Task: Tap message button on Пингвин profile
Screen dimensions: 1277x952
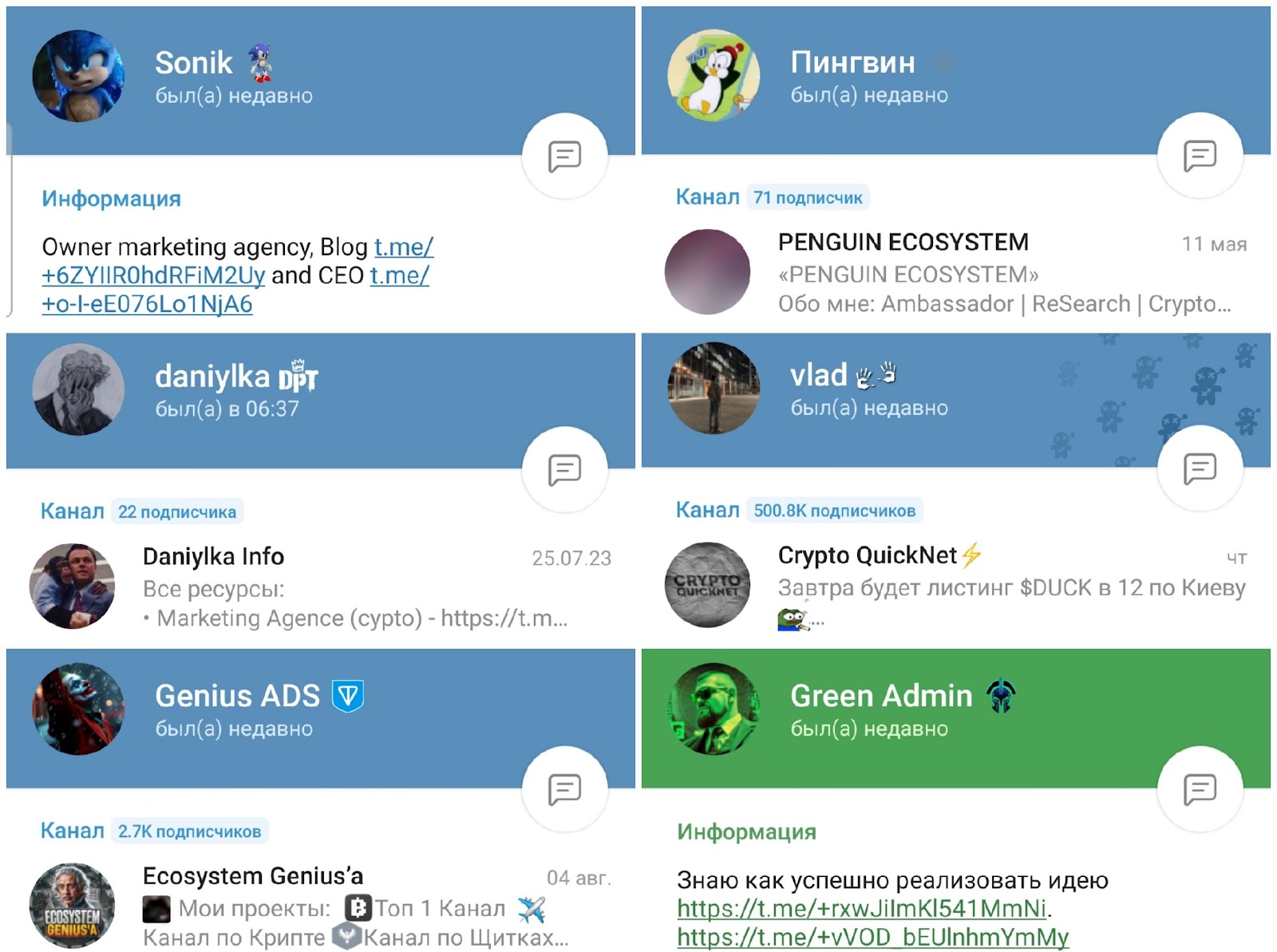Action: pyautogui.click(x=1200, y=156)
